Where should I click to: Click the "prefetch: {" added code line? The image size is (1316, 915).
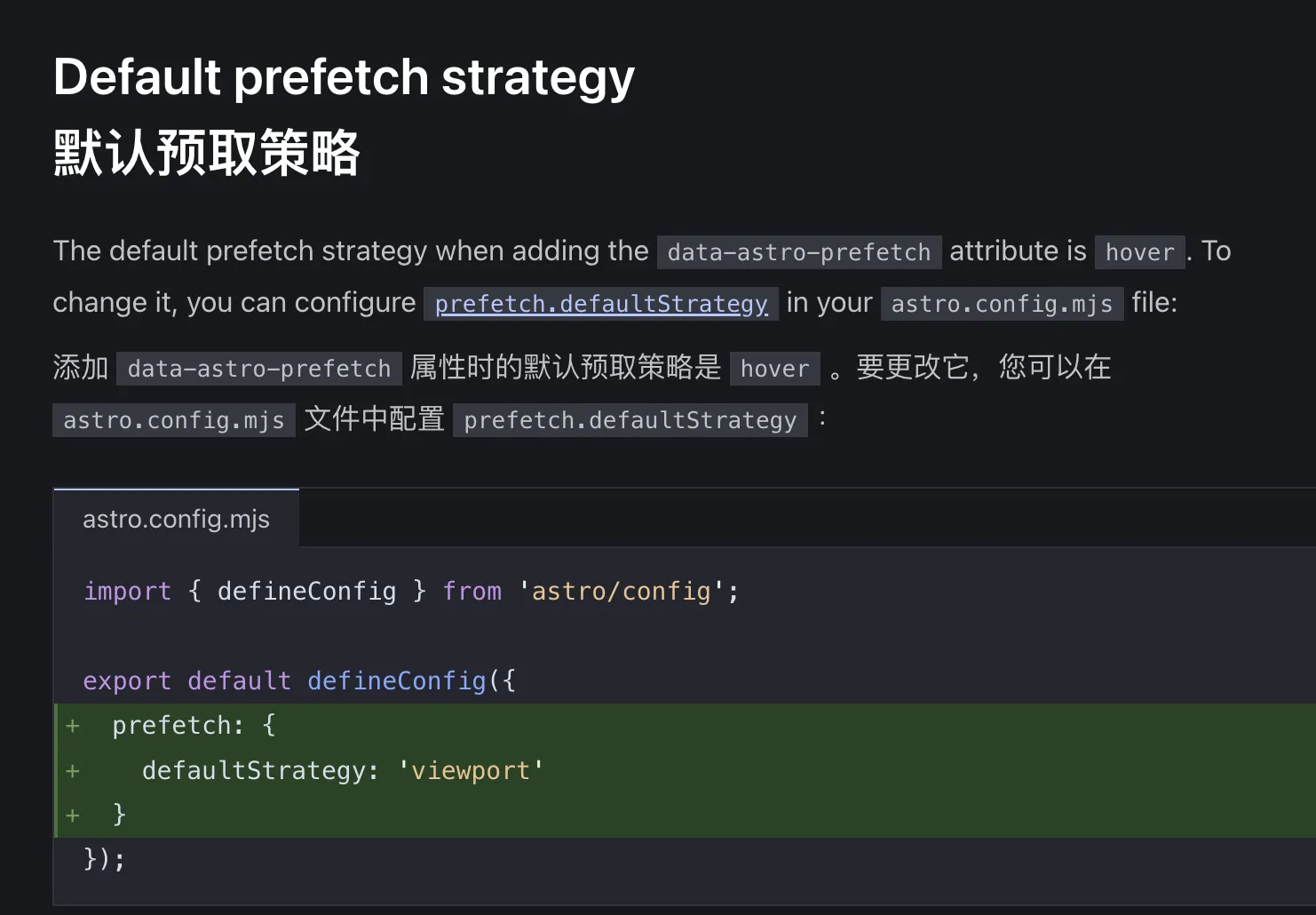[194, 726]
